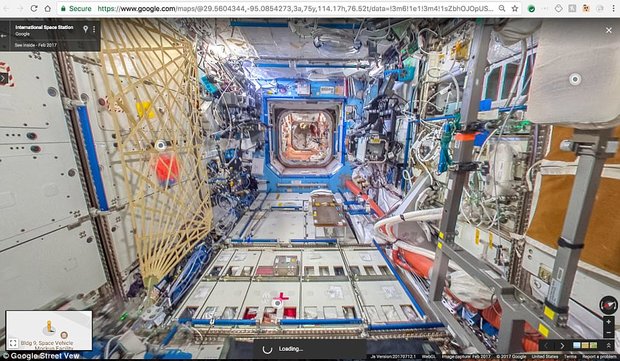This screenshot has width=620, height=361.
Task: Open three-dot options menu in info card
Action: [94, 29]
